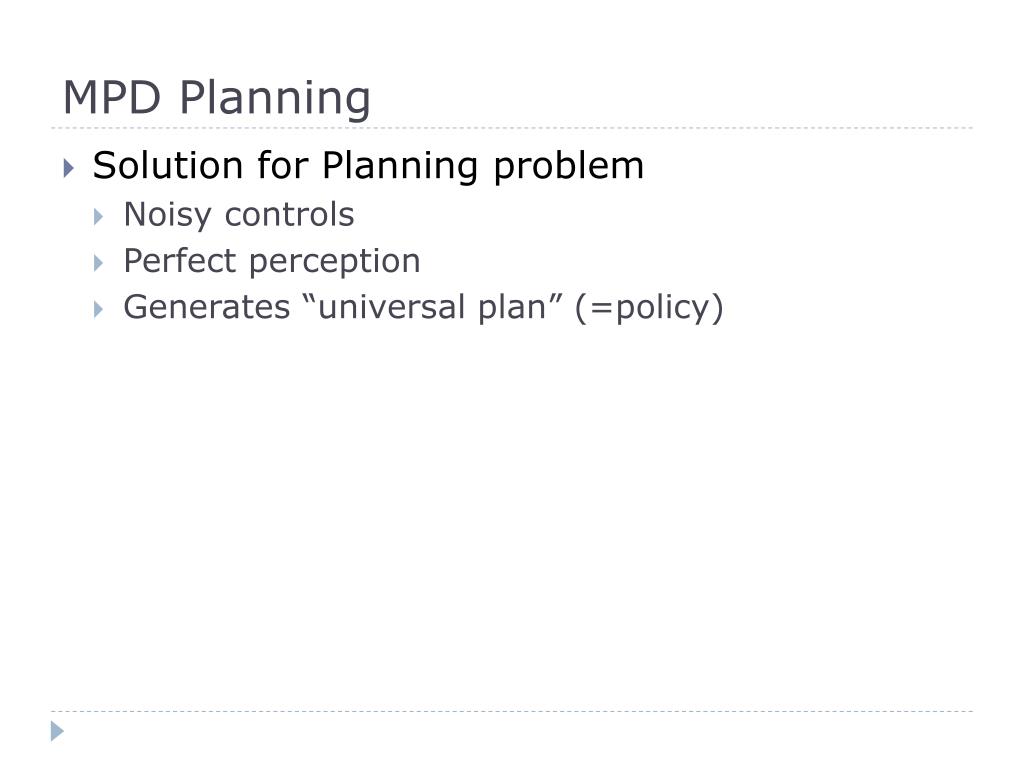The image size is (1024, 768).
Task: Click the arrow bullet beside Solution for Planning problem
Action: click(69, 168)
